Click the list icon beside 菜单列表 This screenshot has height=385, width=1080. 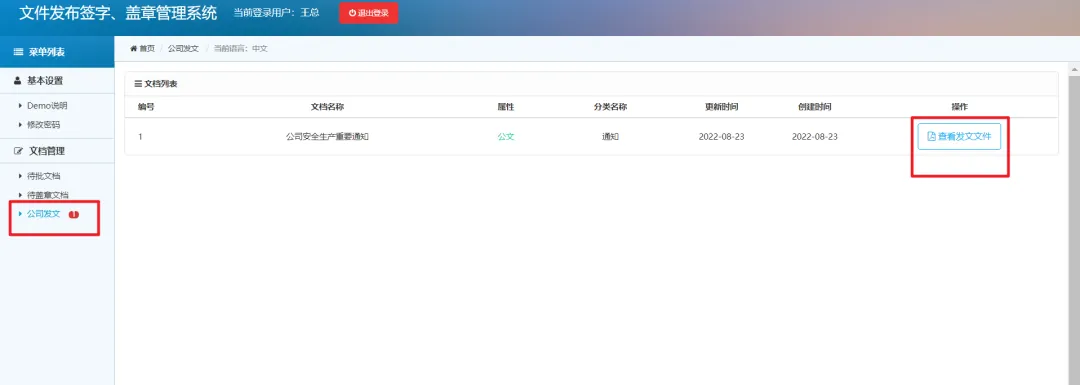click(x=19, y=52)
